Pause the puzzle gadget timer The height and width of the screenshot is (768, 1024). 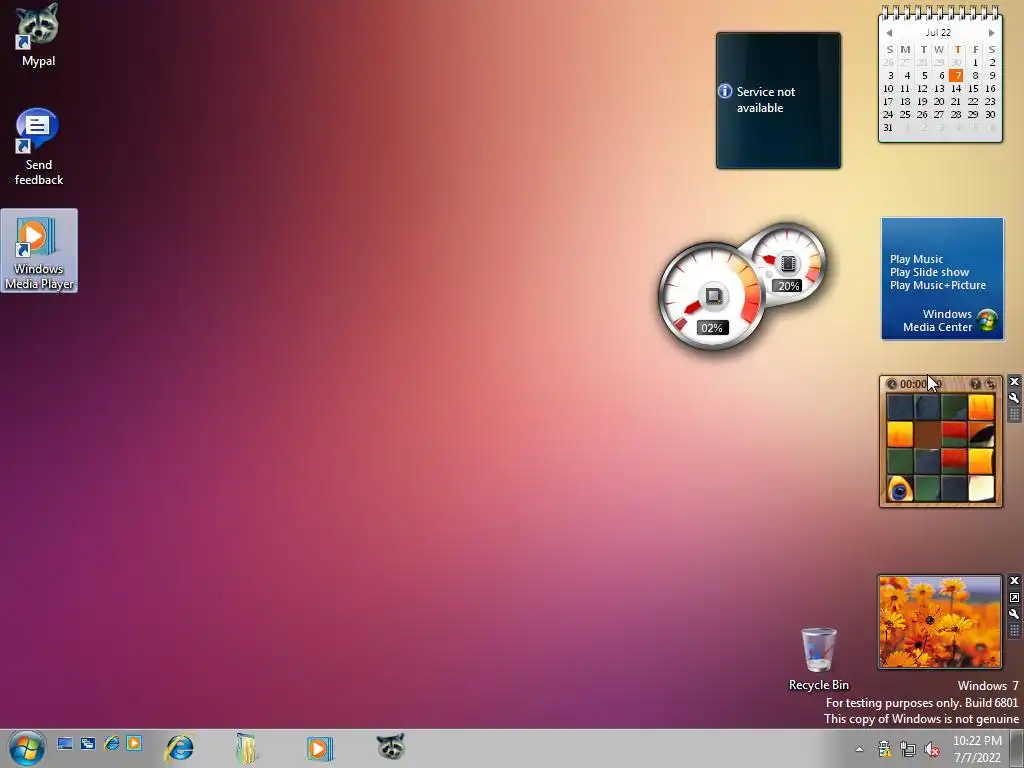(891, 385)
